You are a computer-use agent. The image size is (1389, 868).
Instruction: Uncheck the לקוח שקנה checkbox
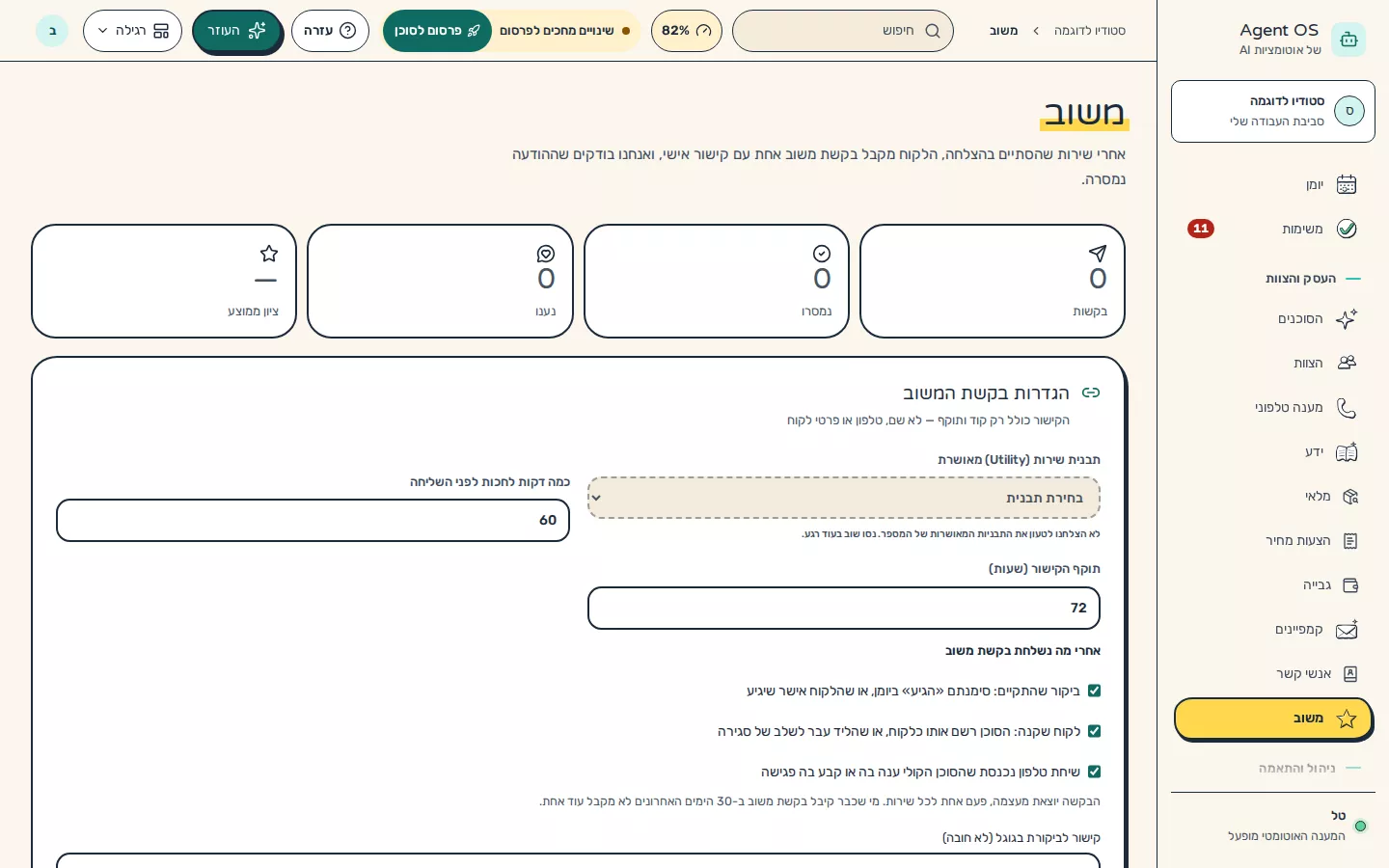(x=1094, y=731)
